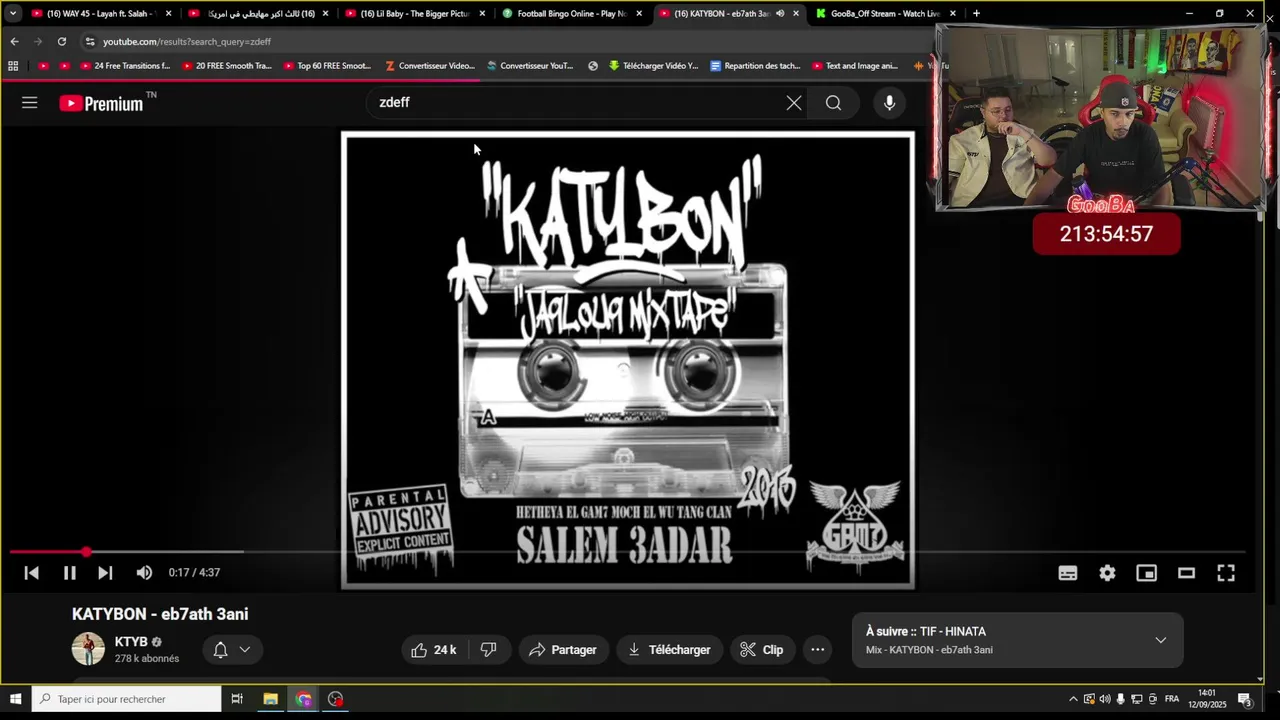Change FRA keyboard language

(x=1172, y=699)
